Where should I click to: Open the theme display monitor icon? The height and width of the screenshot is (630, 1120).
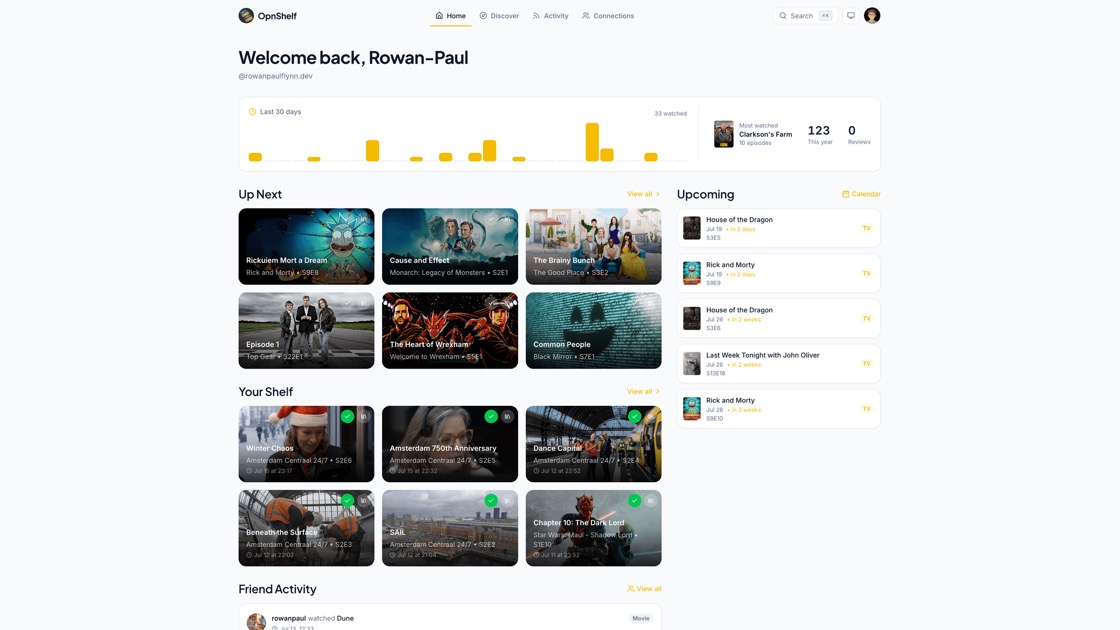point(851,16)
